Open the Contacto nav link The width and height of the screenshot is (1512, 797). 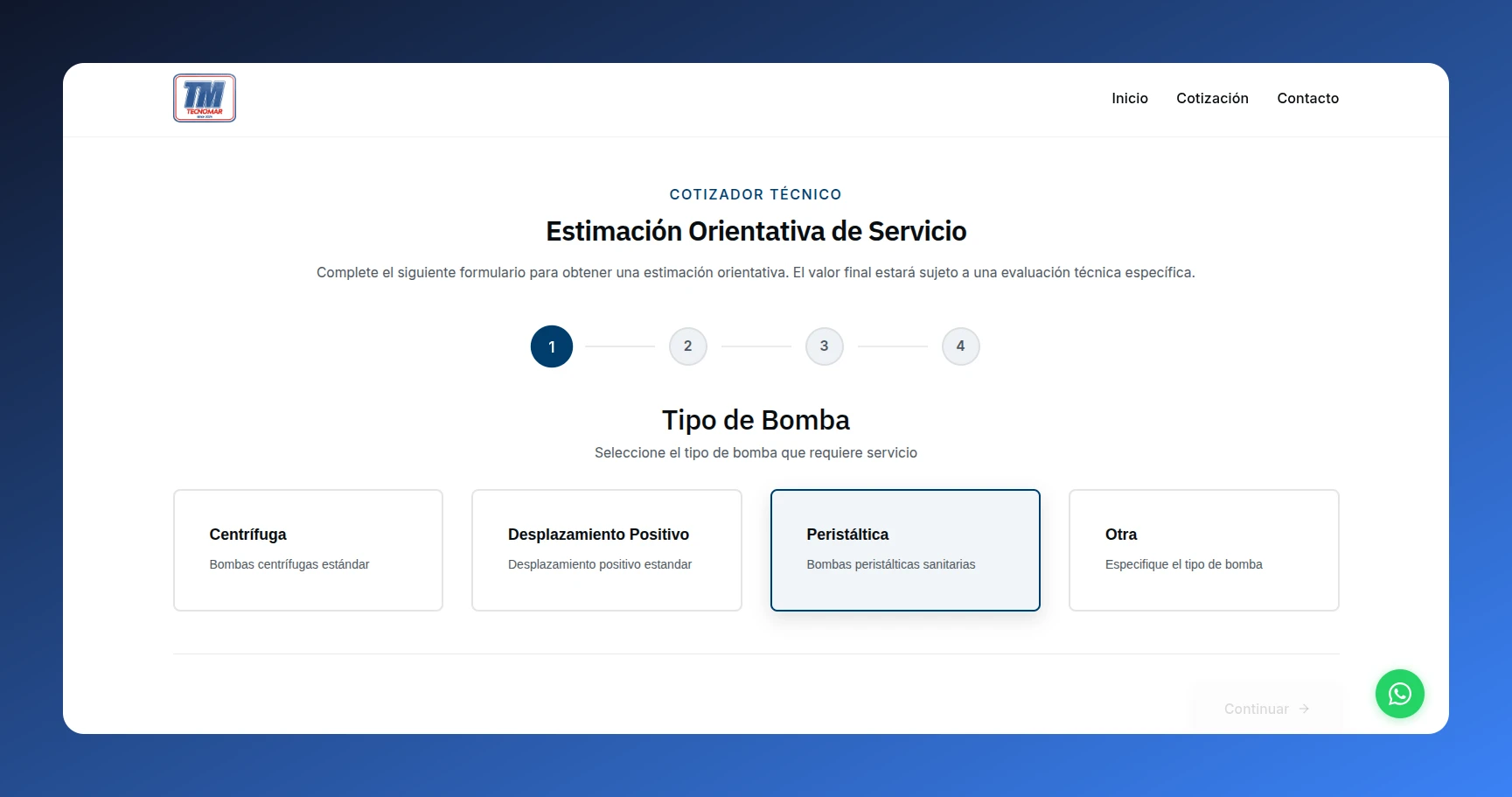pyautogui.click(x=1307, y=98)
